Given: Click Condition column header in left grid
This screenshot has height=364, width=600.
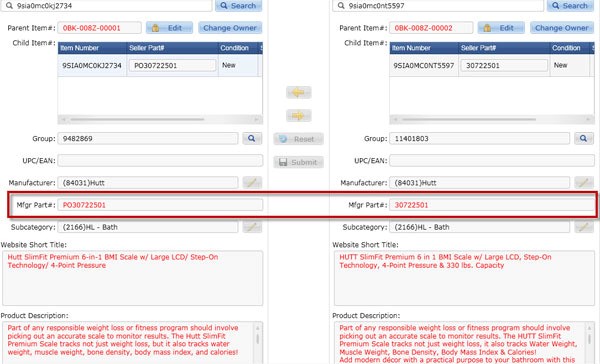Looking at the screenshot, I should (x=238, y=48).
